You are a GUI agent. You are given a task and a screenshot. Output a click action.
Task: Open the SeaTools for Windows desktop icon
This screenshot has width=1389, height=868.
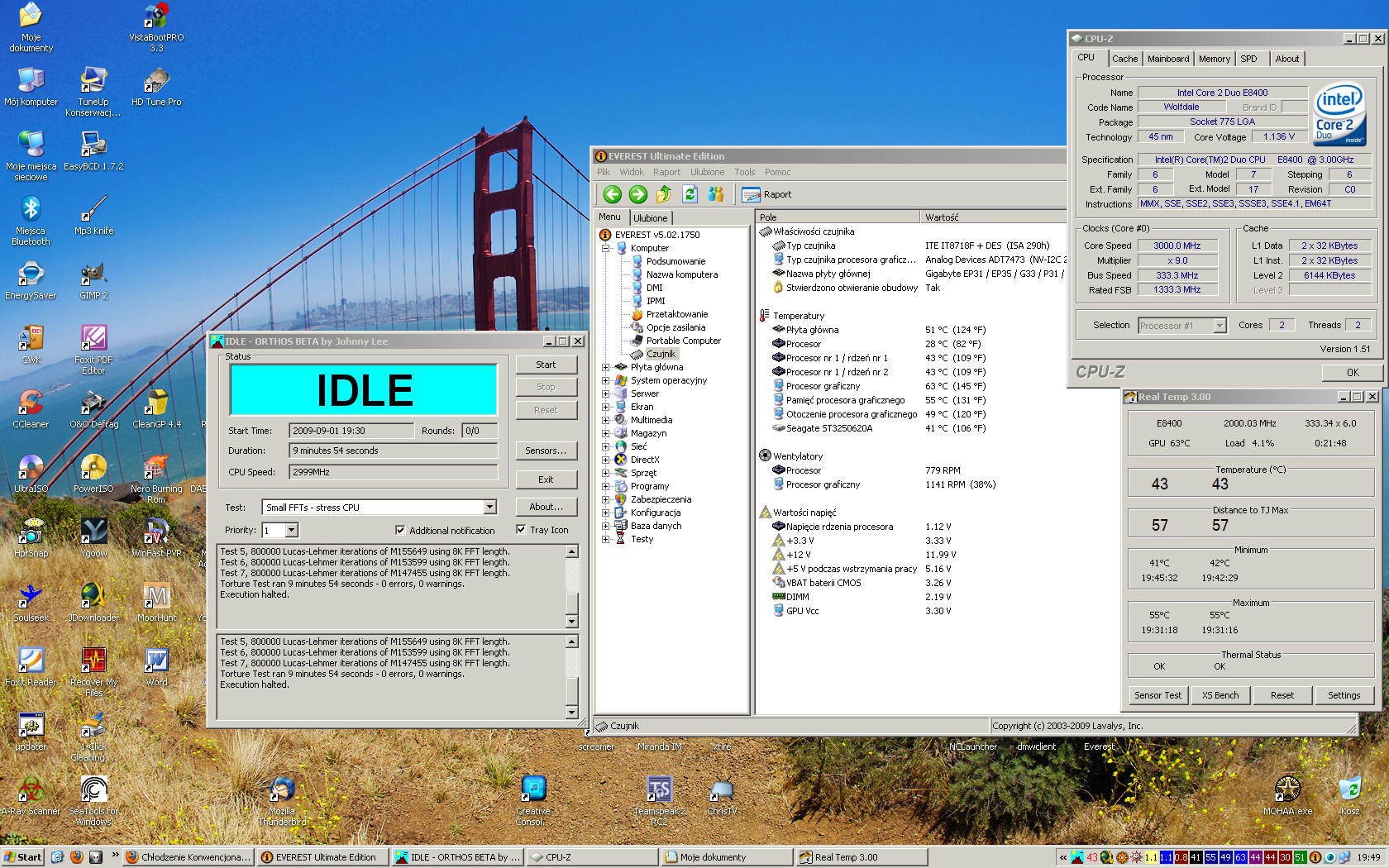pos(93,801)
